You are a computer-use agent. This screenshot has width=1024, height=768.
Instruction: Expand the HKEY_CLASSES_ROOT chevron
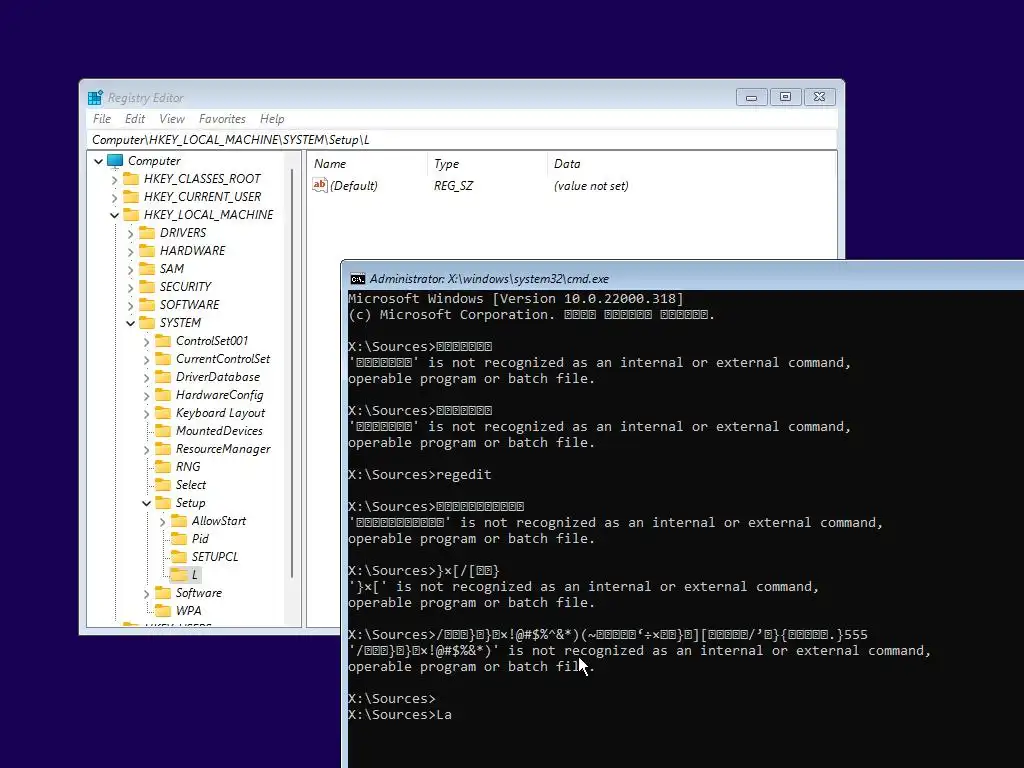[x=114, y=179]
